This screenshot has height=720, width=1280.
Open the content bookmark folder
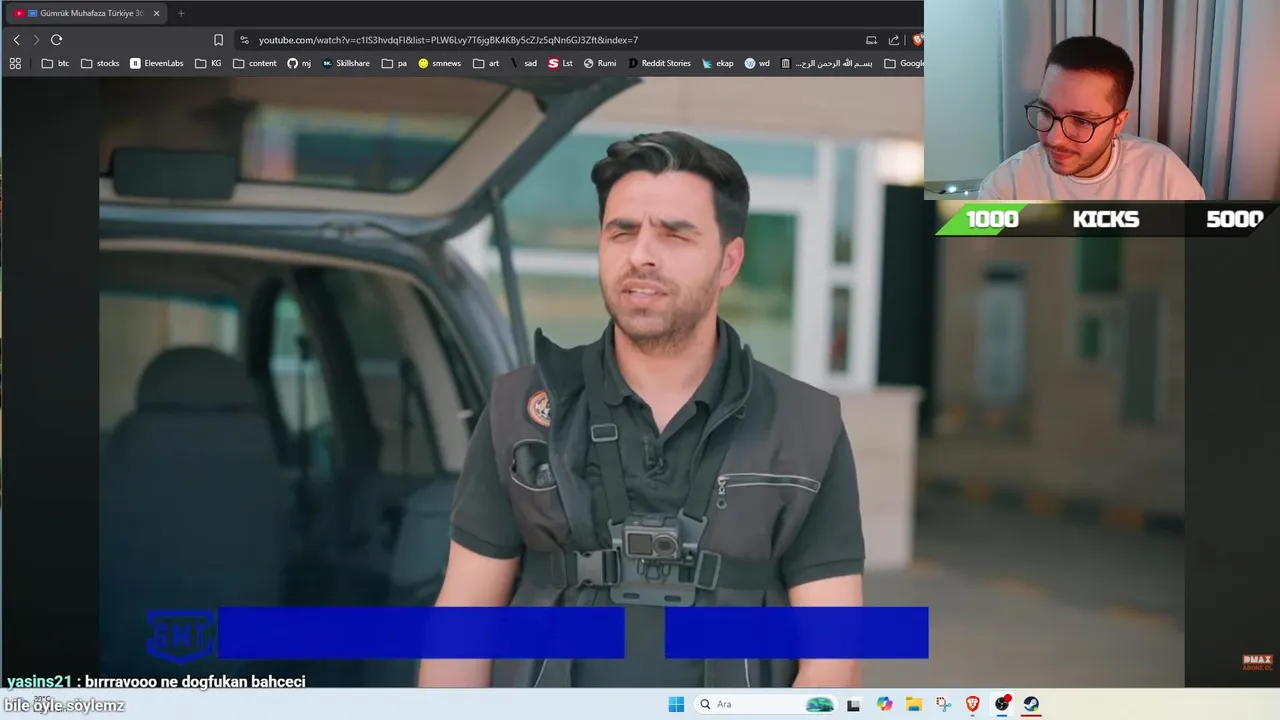[255, 63]
